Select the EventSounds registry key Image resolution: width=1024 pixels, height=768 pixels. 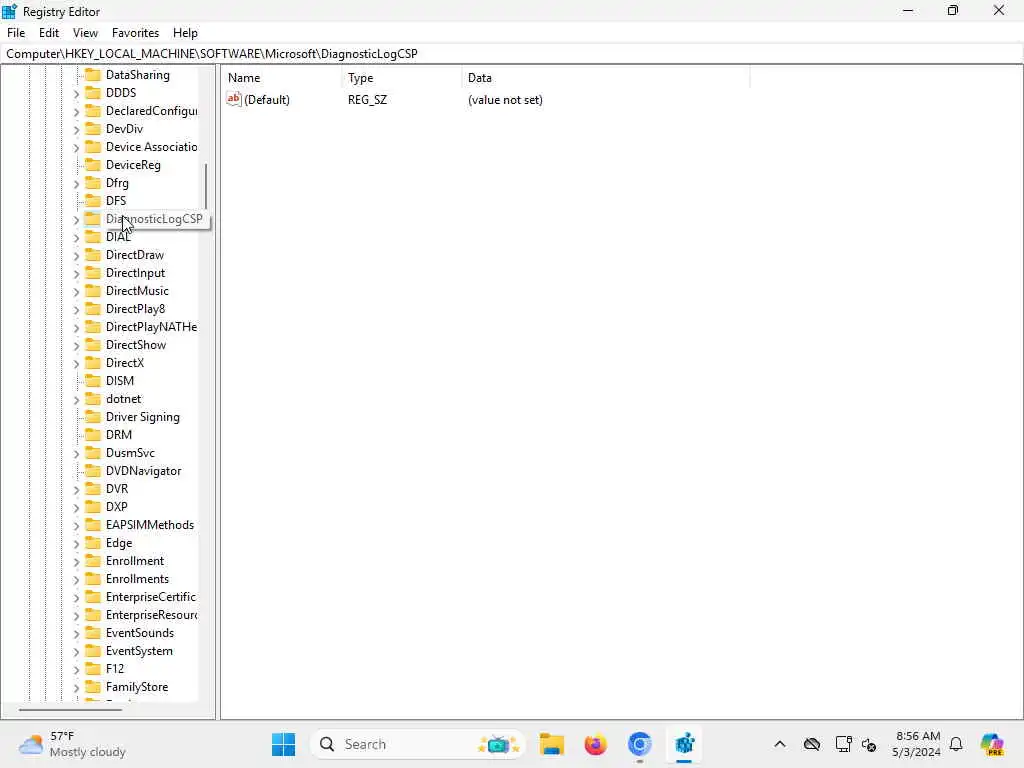click(x=140, y=633)
